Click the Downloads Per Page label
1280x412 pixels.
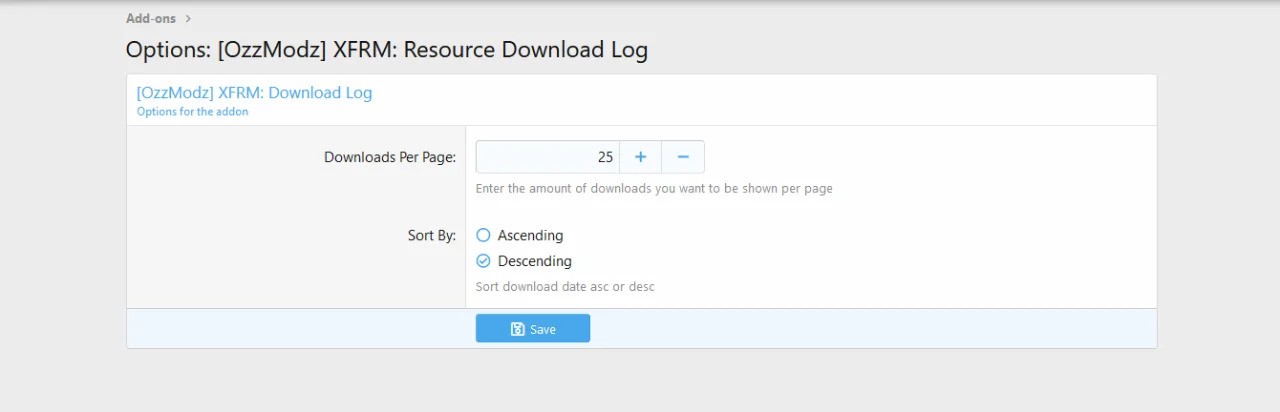click(389, 157)
